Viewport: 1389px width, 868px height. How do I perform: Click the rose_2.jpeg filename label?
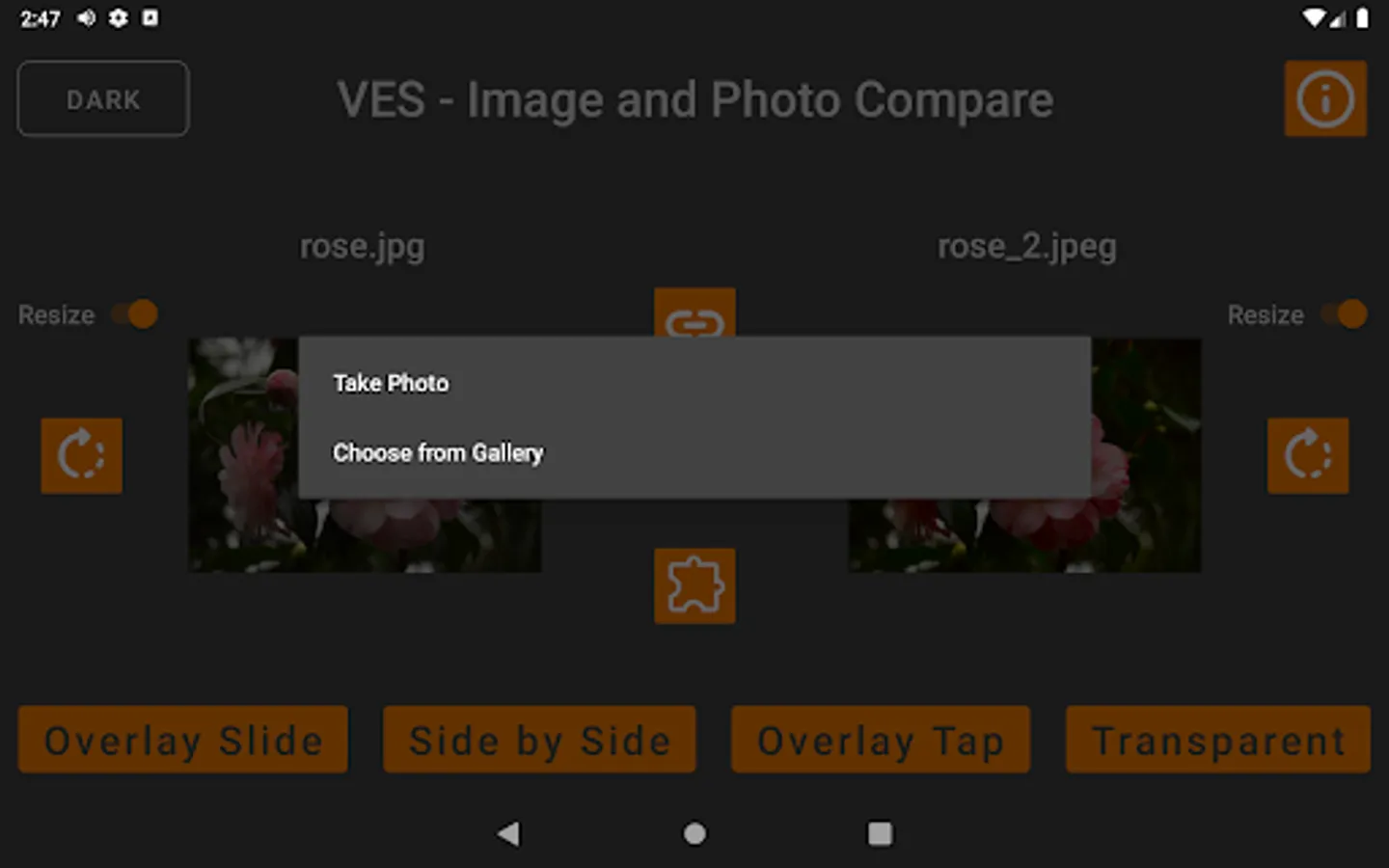pos(1027,247)
